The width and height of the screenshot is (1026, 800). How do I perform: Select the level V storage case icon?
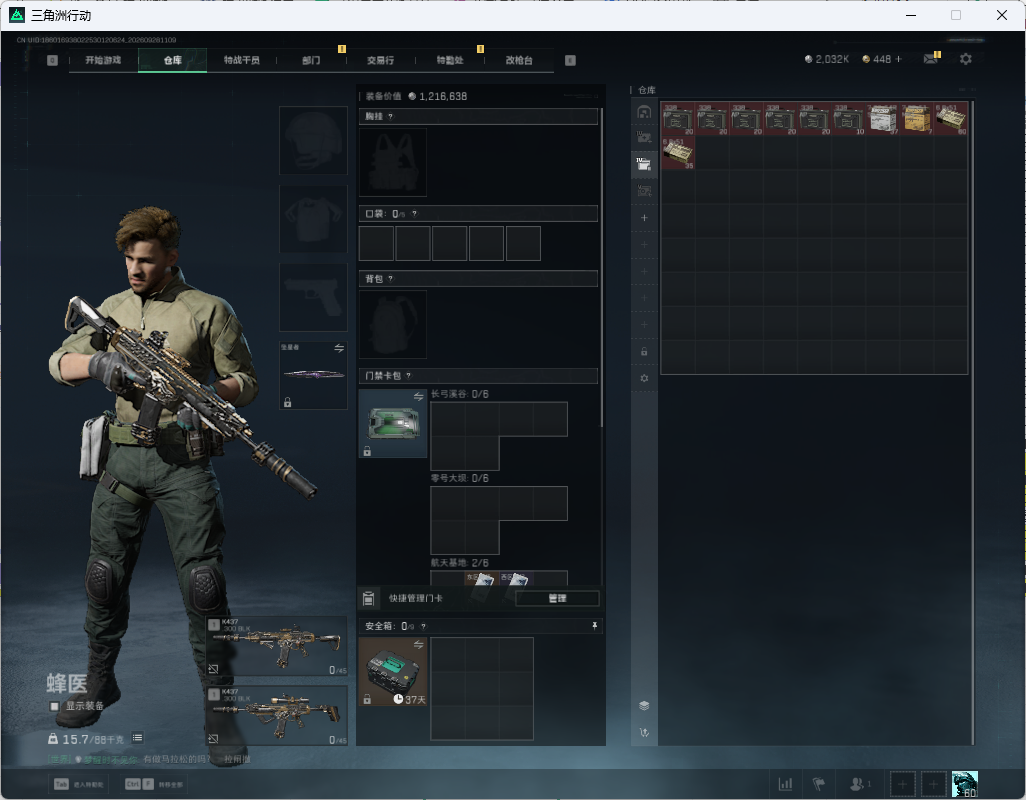pos(644,190)
